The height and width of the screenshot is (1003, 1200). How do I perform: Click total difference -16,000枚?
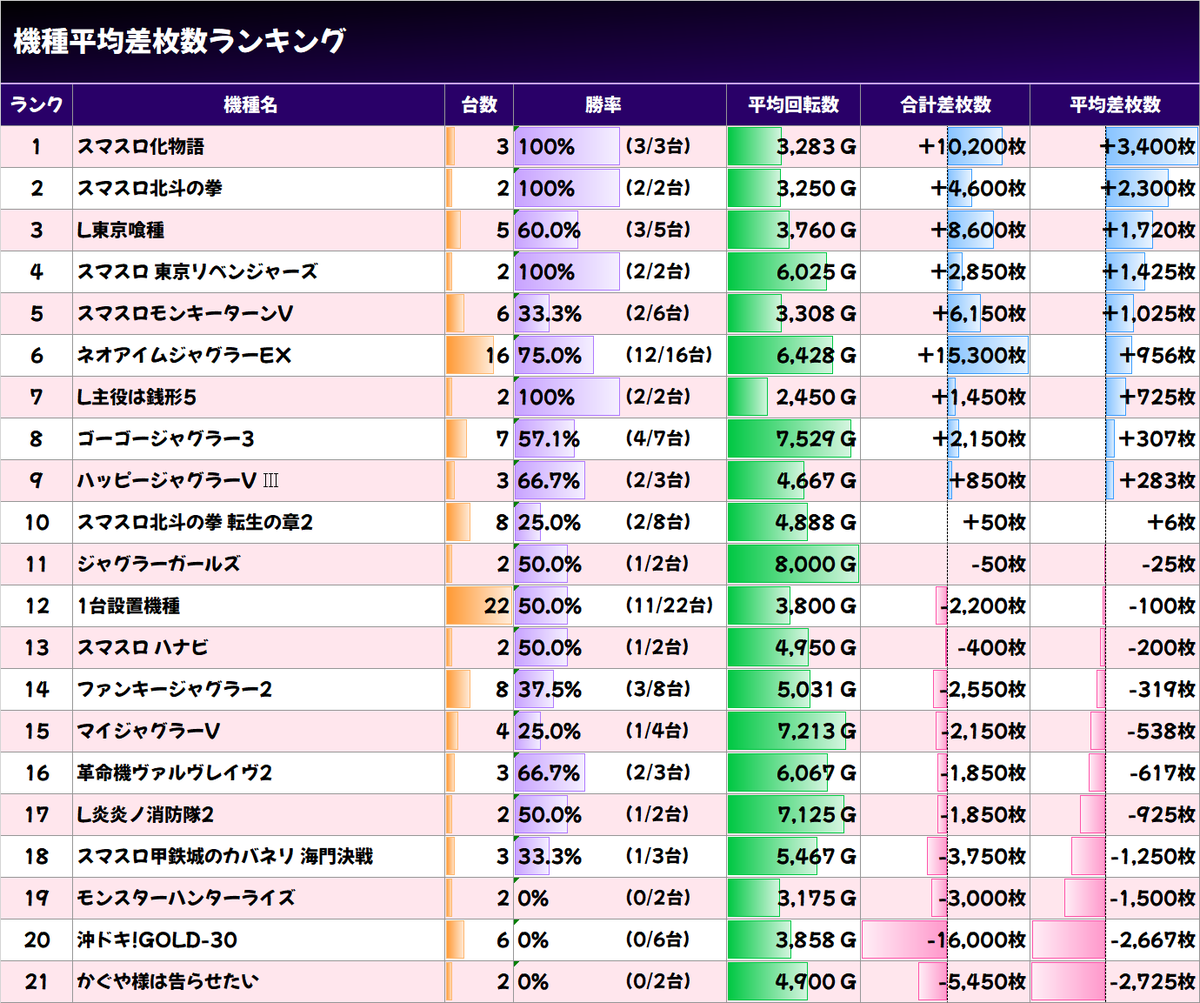(x=975, y=940)
